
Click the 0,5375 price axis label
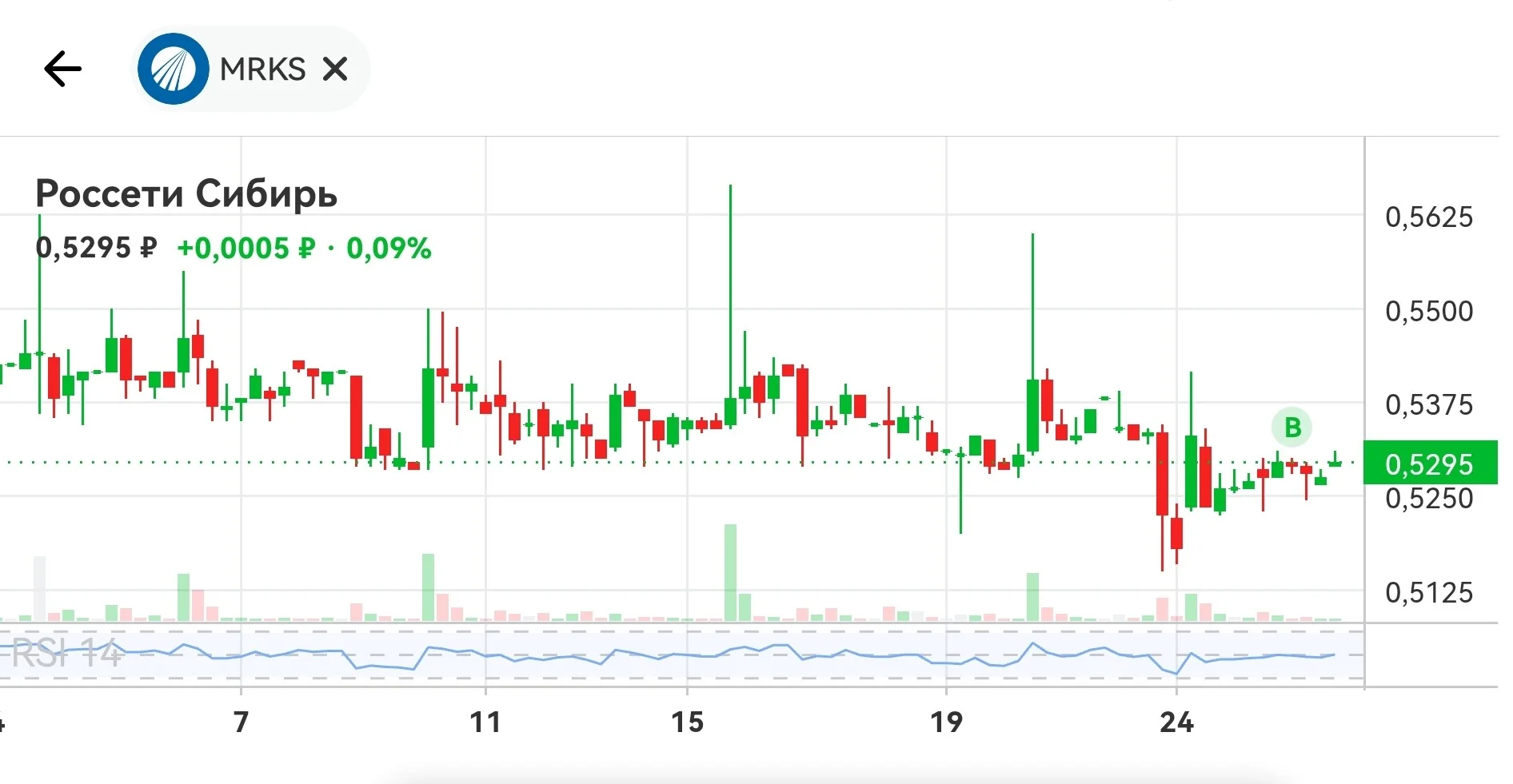pos(1429,404)
